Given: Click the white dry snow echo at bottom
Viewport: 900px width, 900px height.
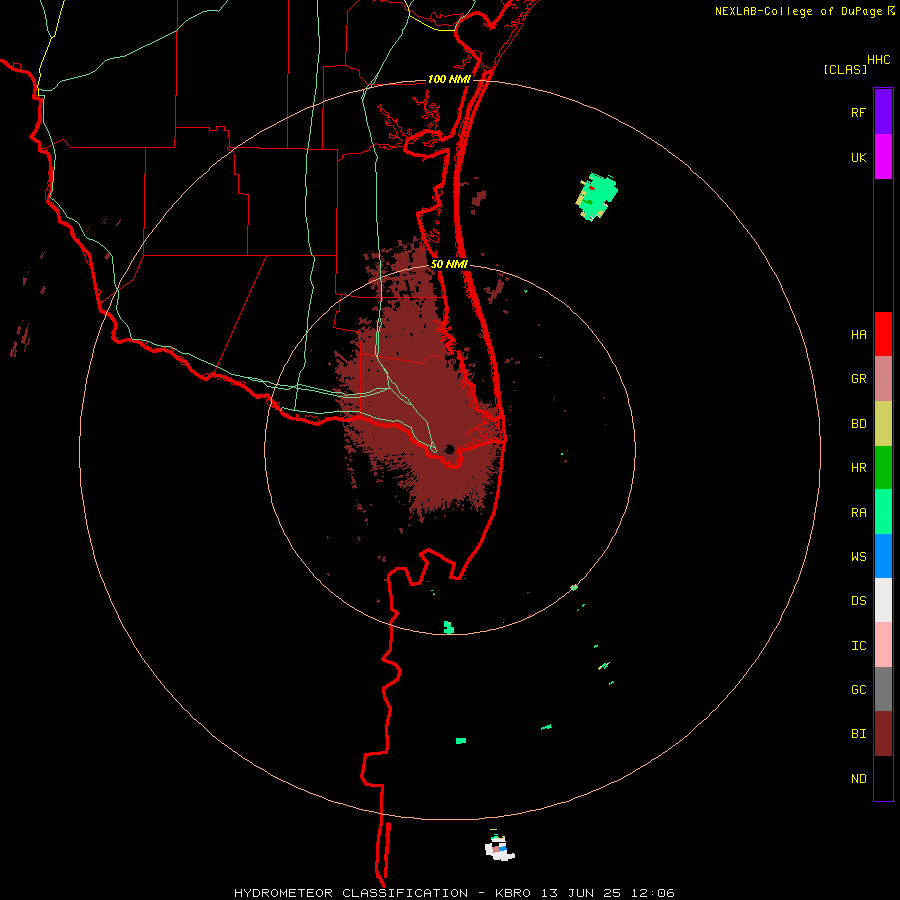Looking at the screenshot, I should tap(499, 848).
